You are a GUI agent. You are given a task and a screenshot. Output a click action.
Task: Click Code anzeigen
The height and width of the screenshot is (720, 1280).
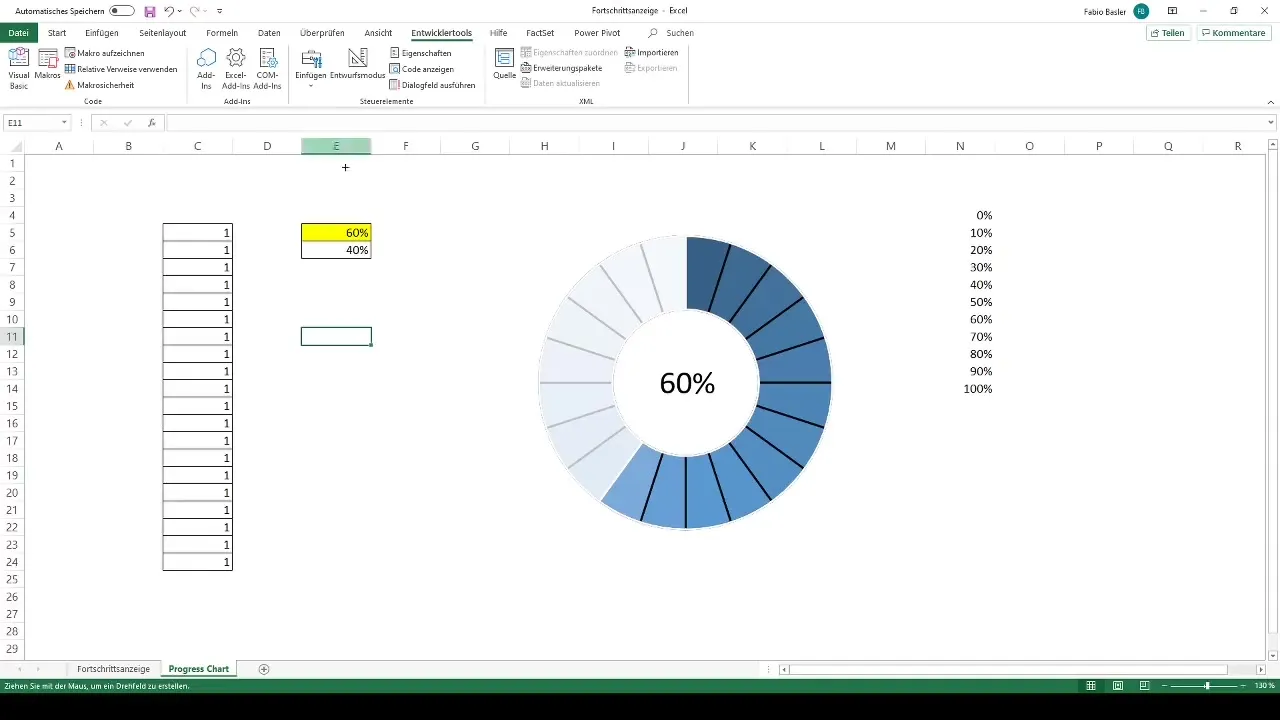(x=420, y=69)
